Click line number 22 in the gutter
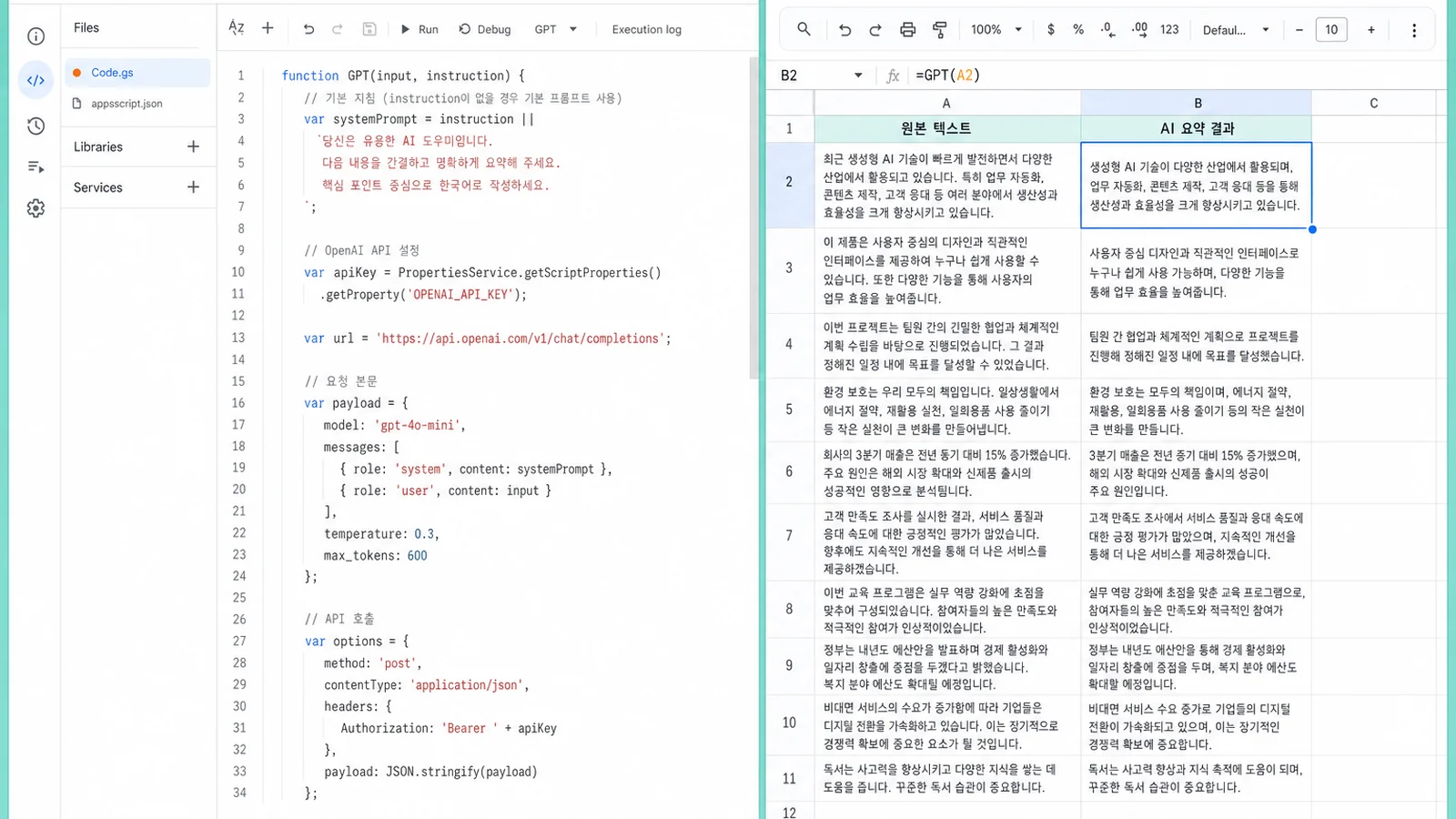This screenshot has width=1456, height=819. coord(238,533)
